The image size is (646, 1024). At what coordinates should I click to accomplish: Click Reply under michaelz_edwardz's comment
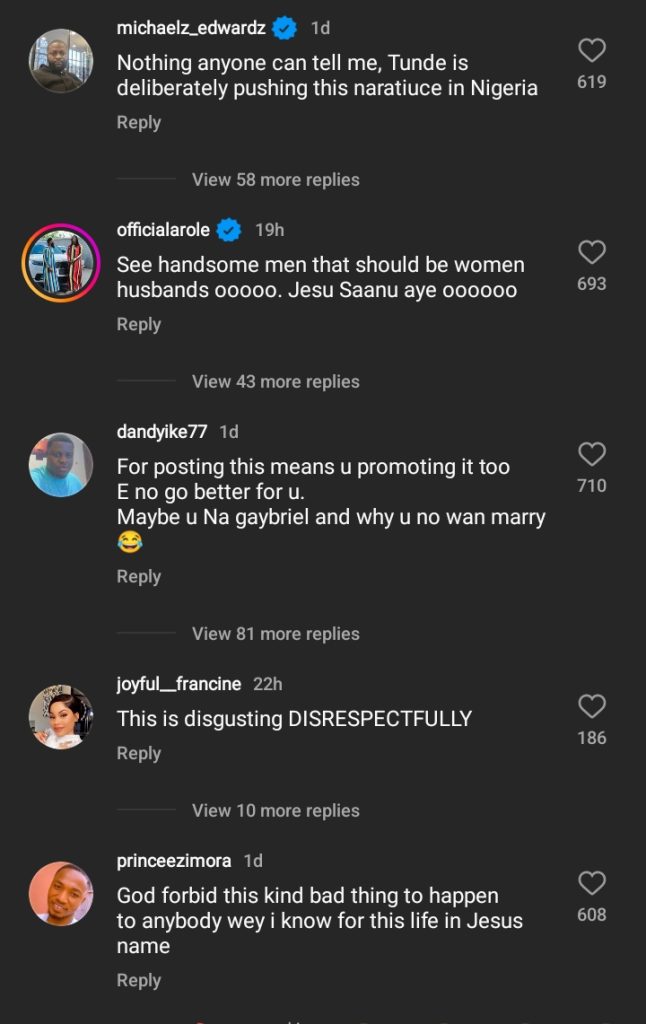click(x=138, y=122)
